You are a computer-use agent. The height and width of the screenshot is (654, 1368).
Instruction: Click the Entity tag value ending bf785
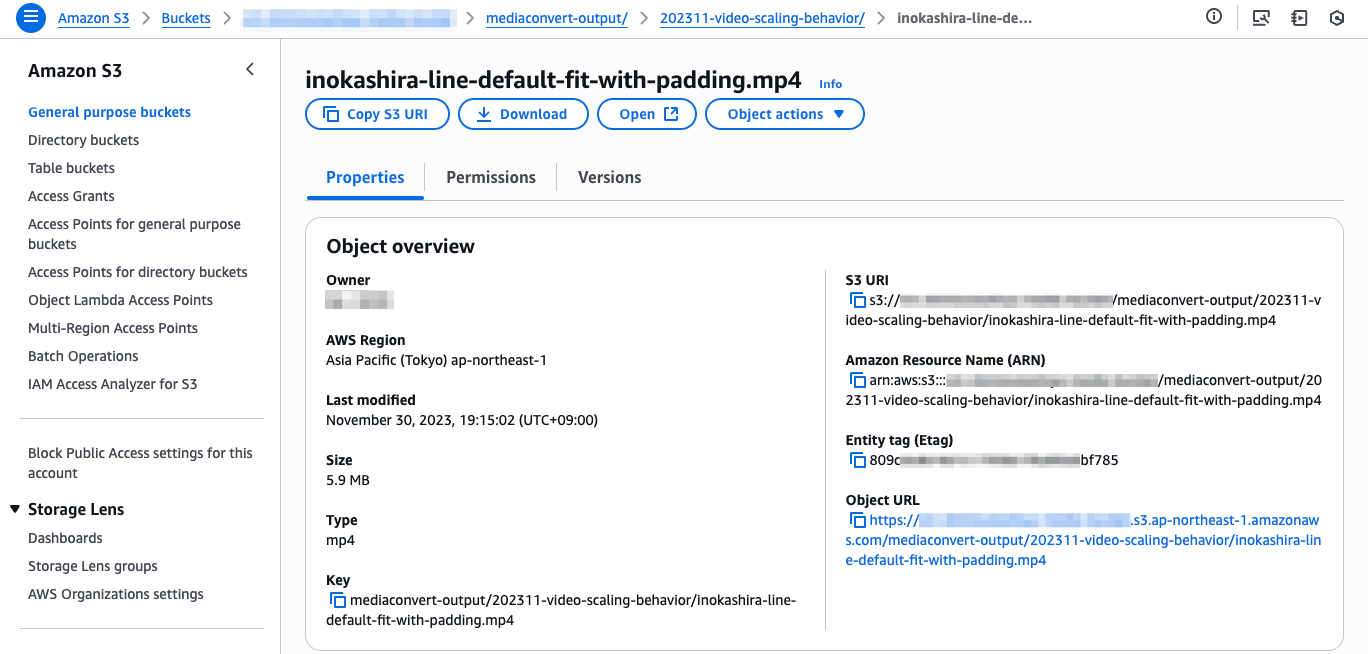coord(994,460)
